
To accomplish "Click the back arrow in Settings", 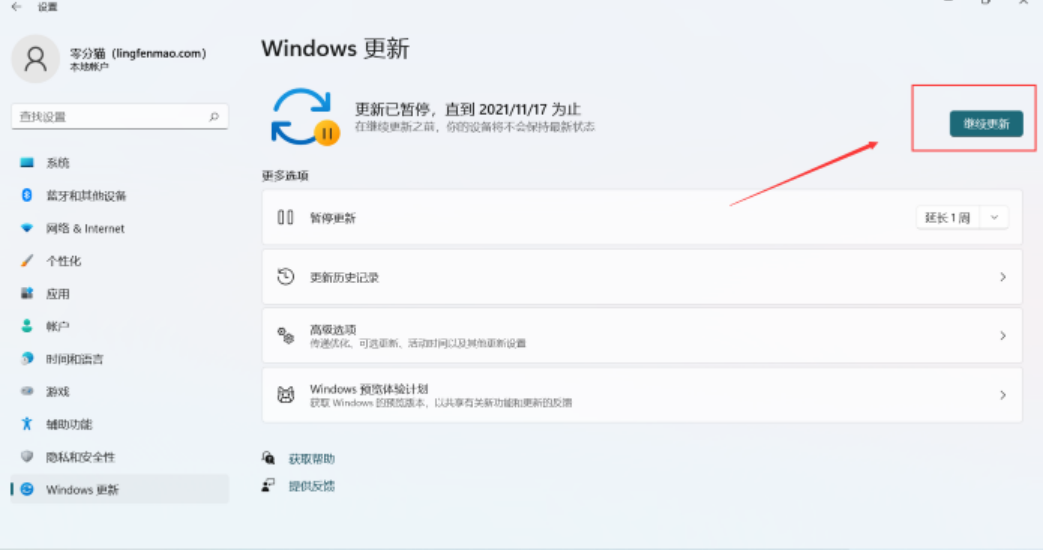I will (17, 7).
